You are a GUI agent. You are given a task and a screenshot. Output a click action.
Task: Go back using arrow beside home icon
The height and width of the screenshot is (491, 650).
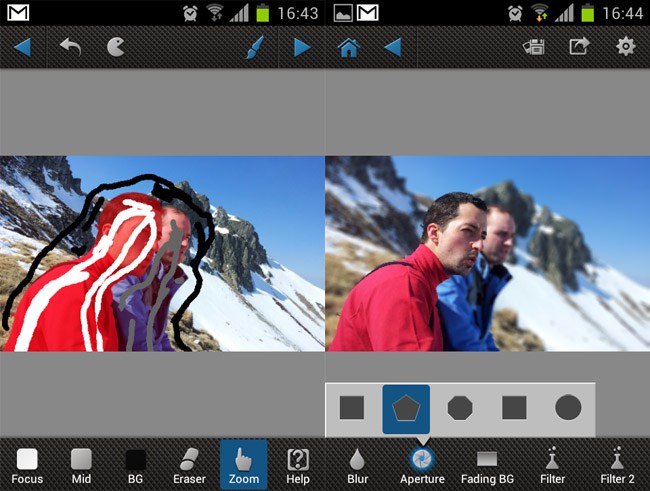coord(393,47)
